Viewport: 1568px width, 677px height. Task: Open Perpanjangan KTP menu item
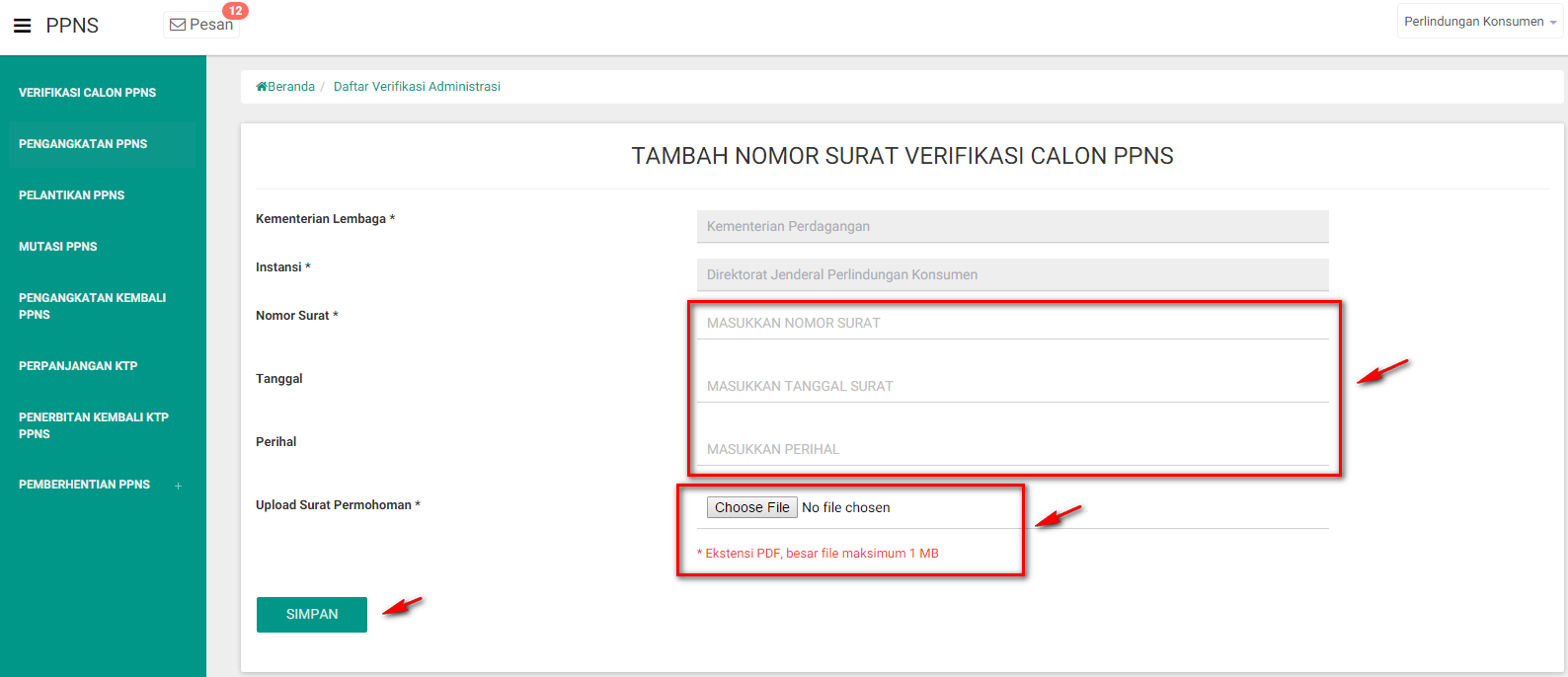(78, 366)
